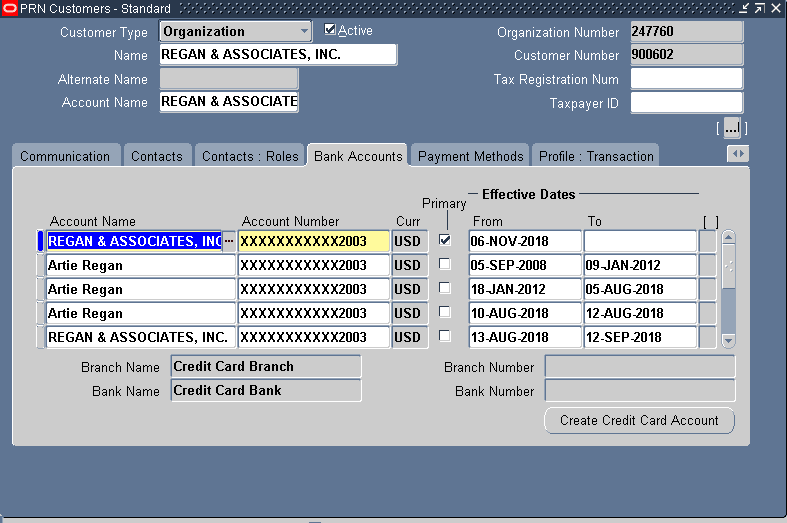This screenshot has height=523, width=787.
Task: Go to the Communication tab
Action: pos(65,156)
